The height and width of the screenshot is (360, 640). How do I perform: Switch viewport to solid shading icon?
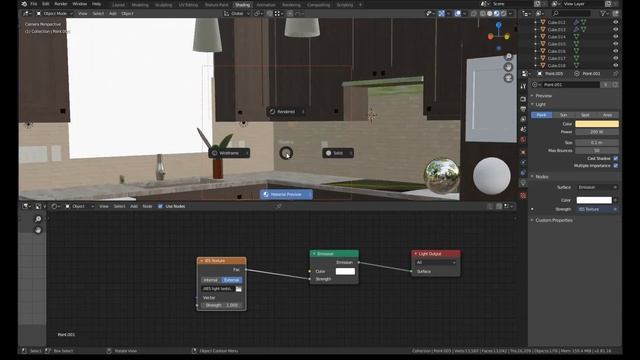coord(490,13)
